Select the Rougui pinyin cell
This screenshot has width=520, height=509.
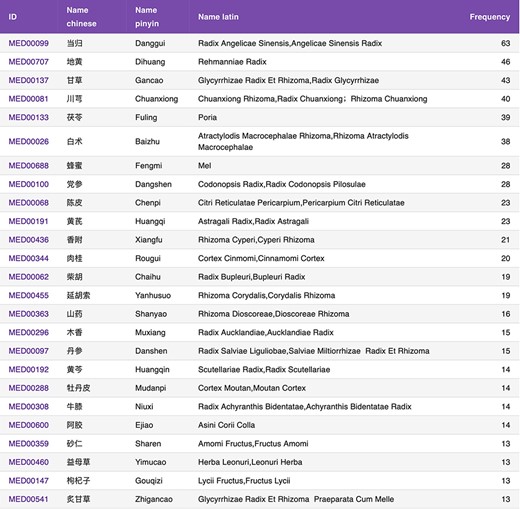[148, 258]
